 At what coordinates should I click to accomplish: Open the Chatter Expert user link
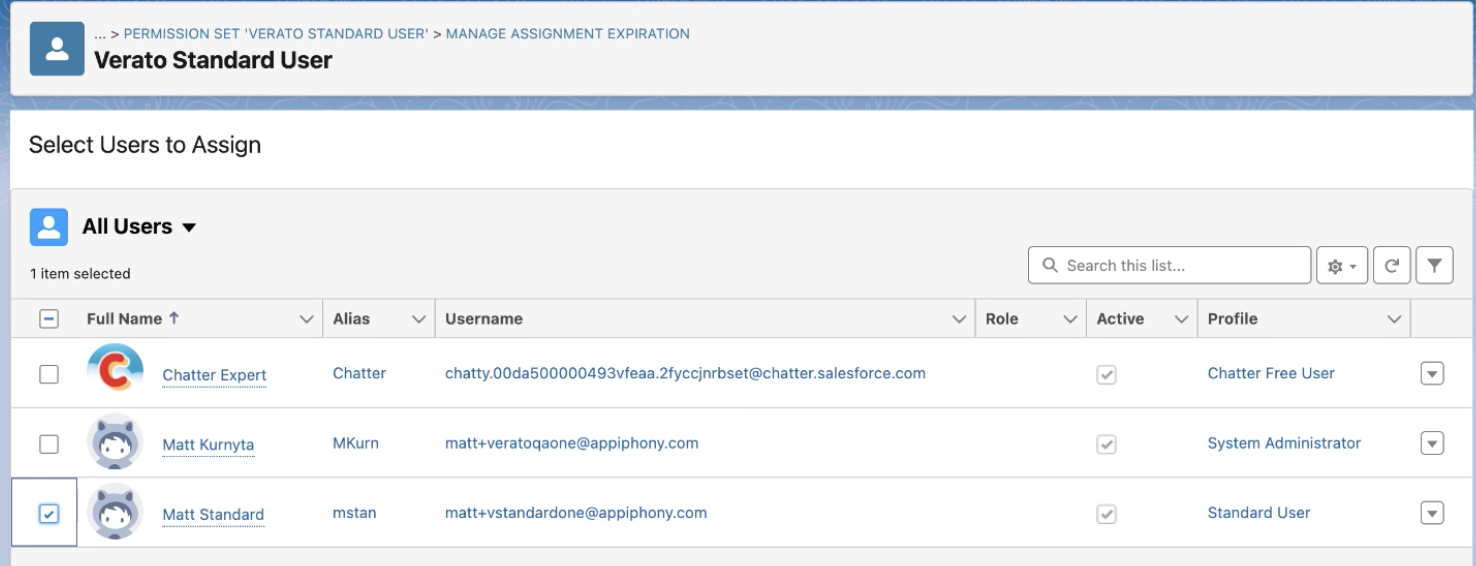(x=214, y=376)
